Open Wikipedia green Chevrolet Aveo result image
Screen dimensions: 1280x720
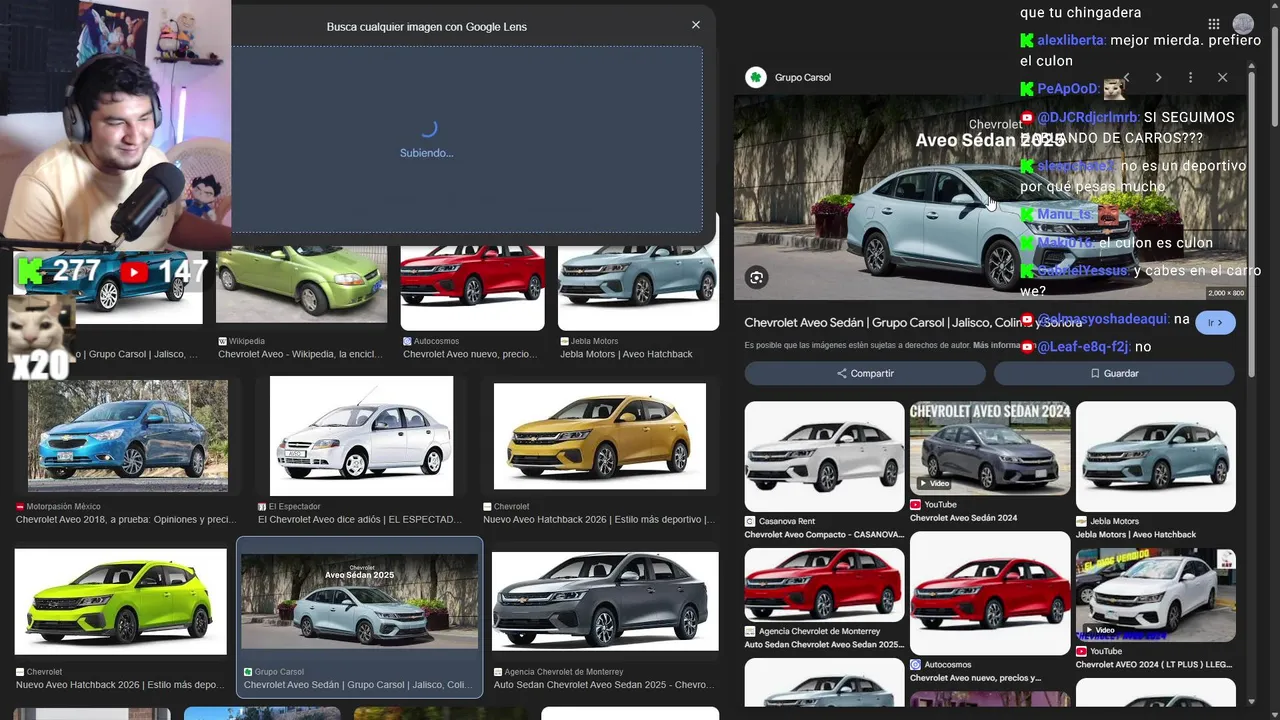(x=302, y=286)
